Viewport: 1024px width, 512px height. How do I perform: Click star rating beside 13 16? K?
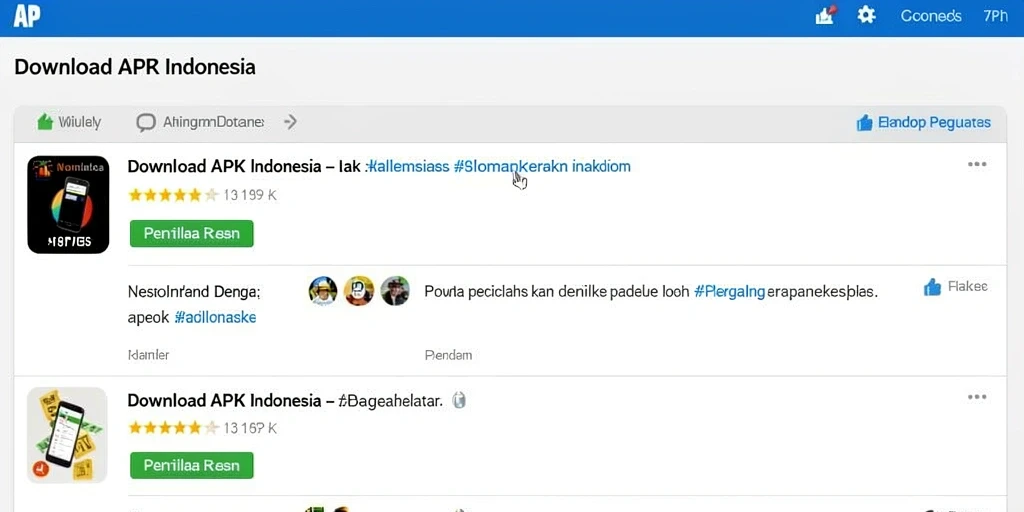pos(172,428)
